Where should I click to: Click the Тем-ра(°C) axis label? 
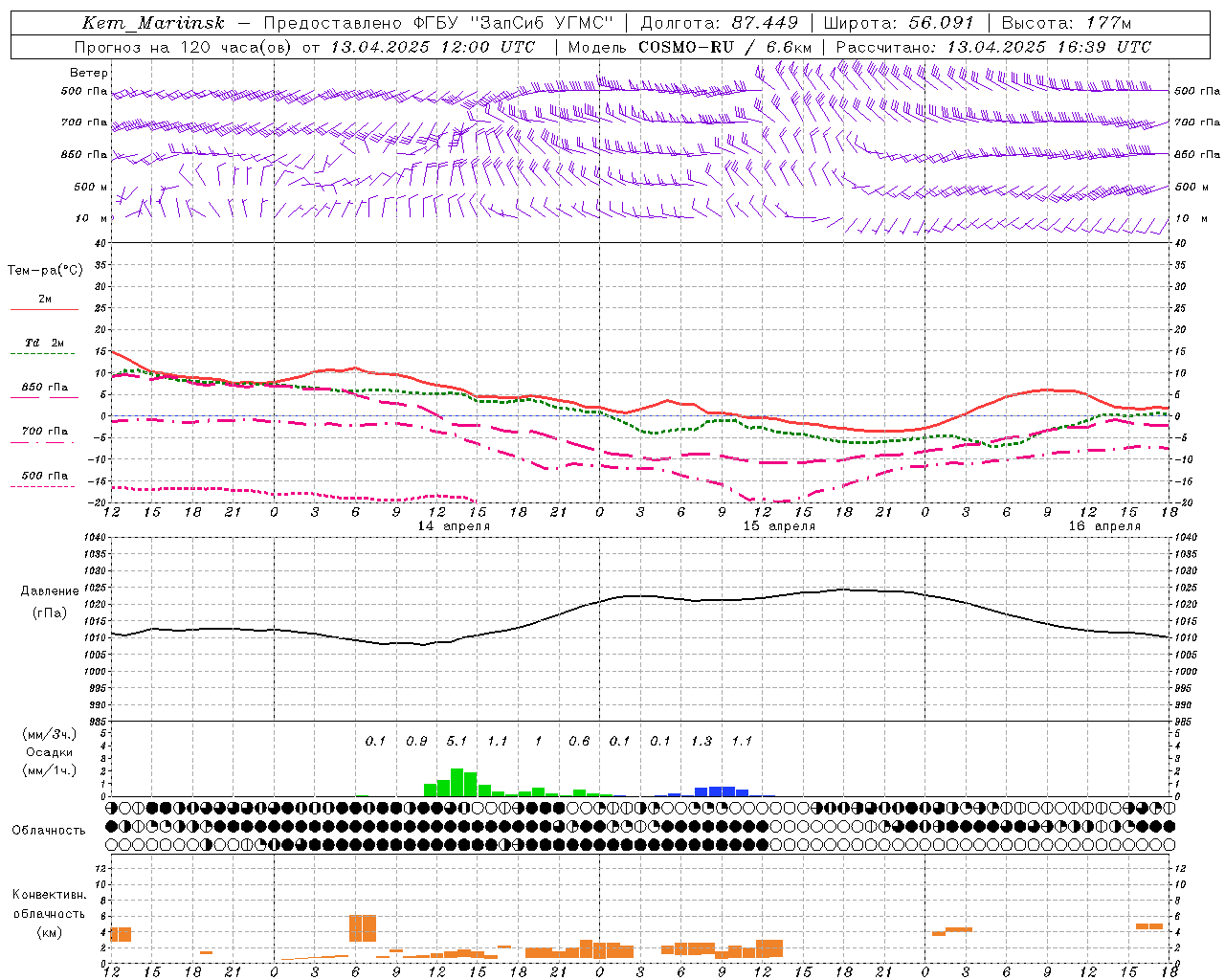(x=45, y=270)
